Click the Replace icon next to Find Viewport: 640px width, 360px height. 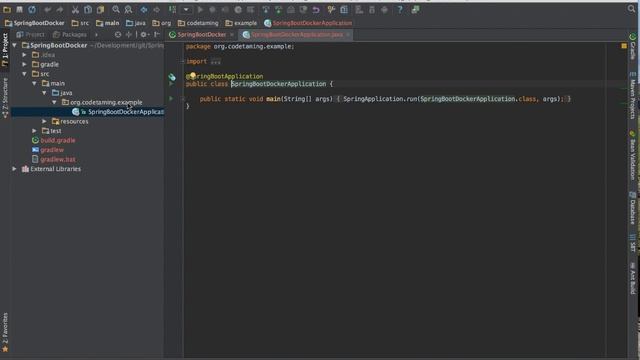[128, 9]
